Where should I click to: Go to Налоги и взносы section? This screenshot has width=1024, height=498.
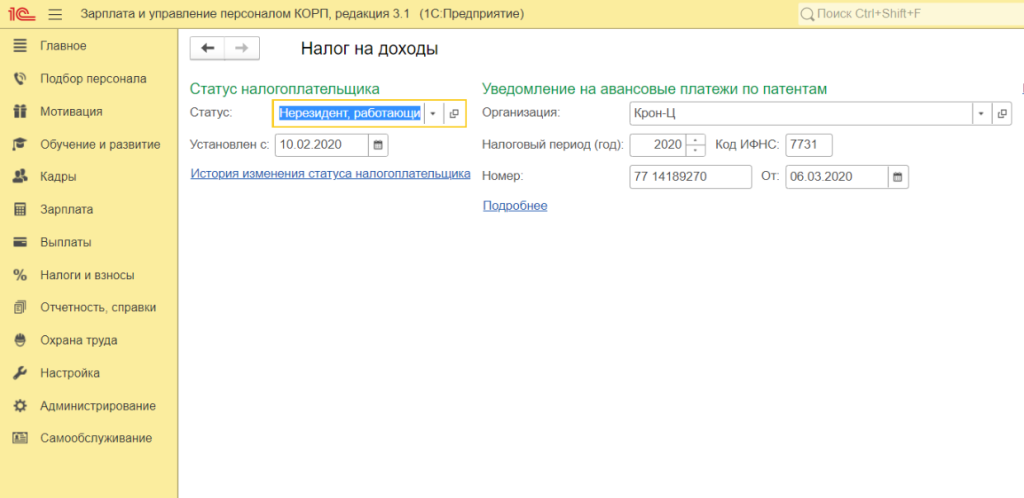coord(87,275)
